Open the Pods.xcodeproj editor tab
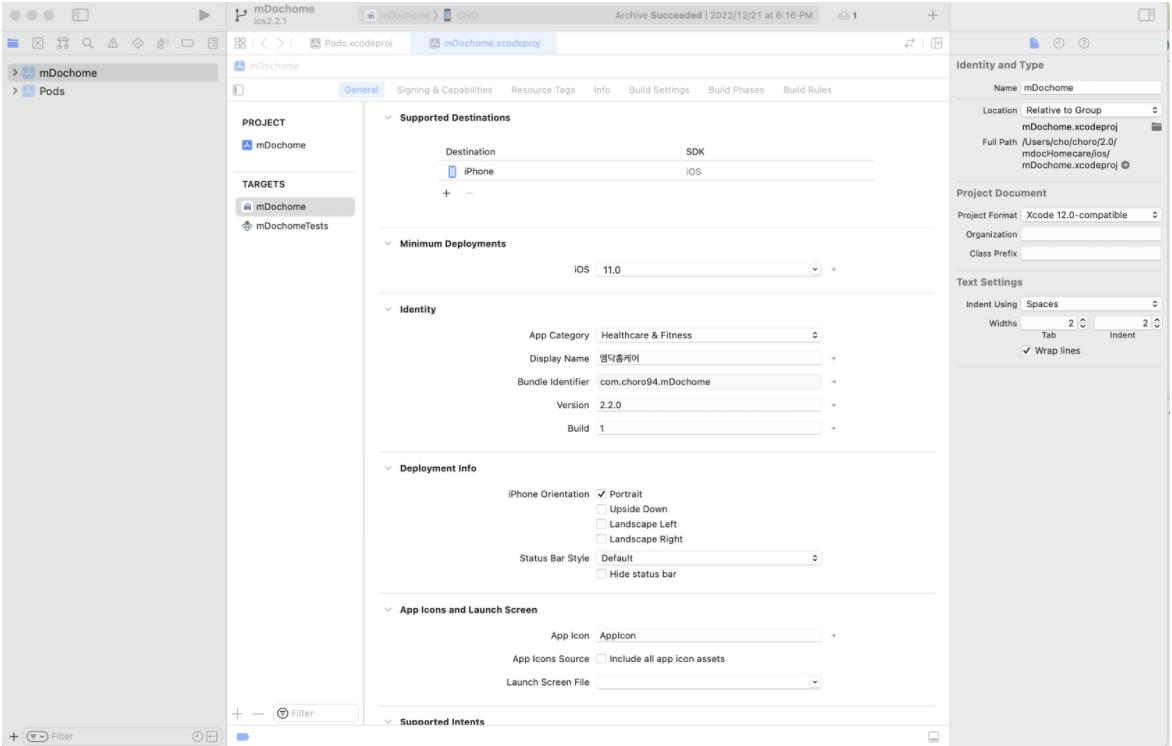The image size is (1172, 746). 351,43
